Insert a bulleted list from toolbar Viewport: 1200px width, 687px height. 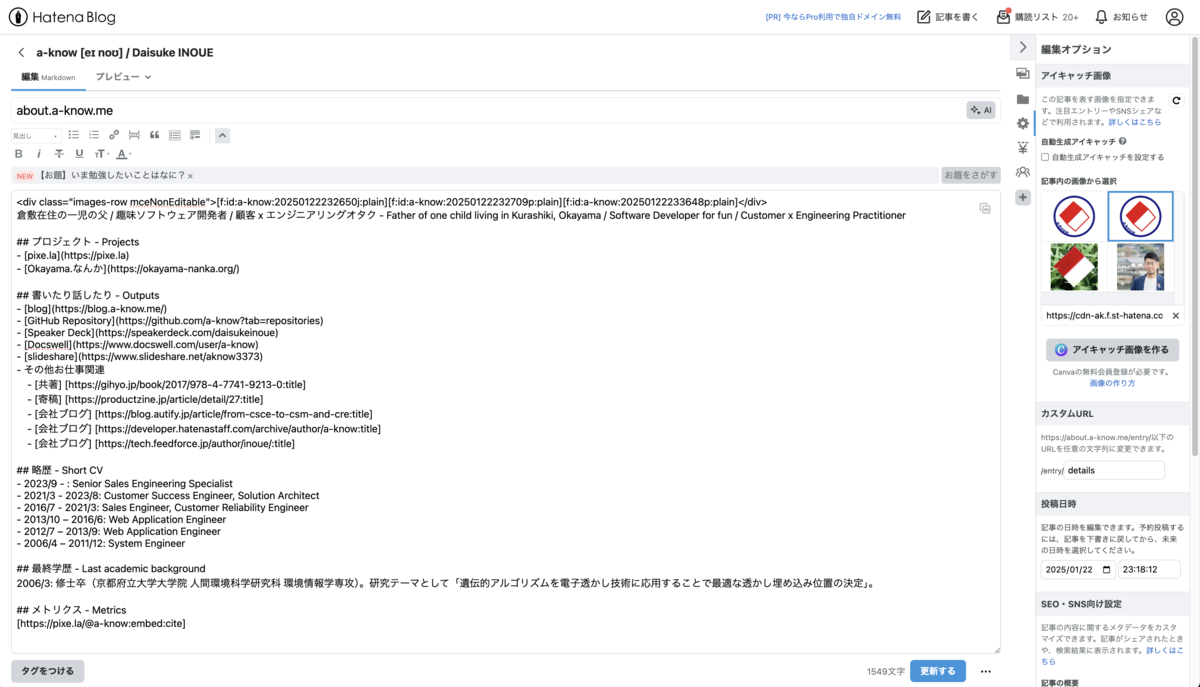73,135
